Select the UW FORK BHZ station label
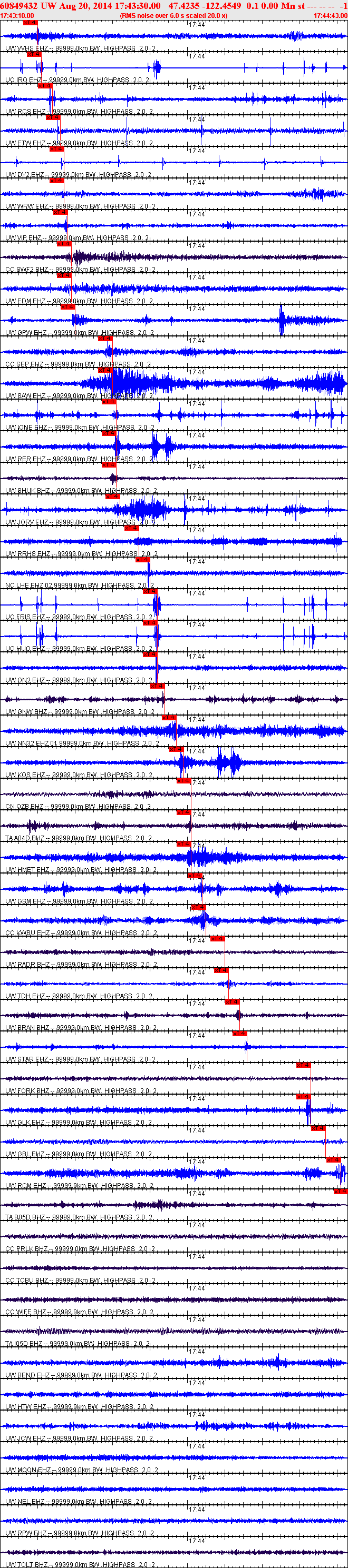Image resolution: width=348 pixels, height=1568 pixels. point(27,1093)
